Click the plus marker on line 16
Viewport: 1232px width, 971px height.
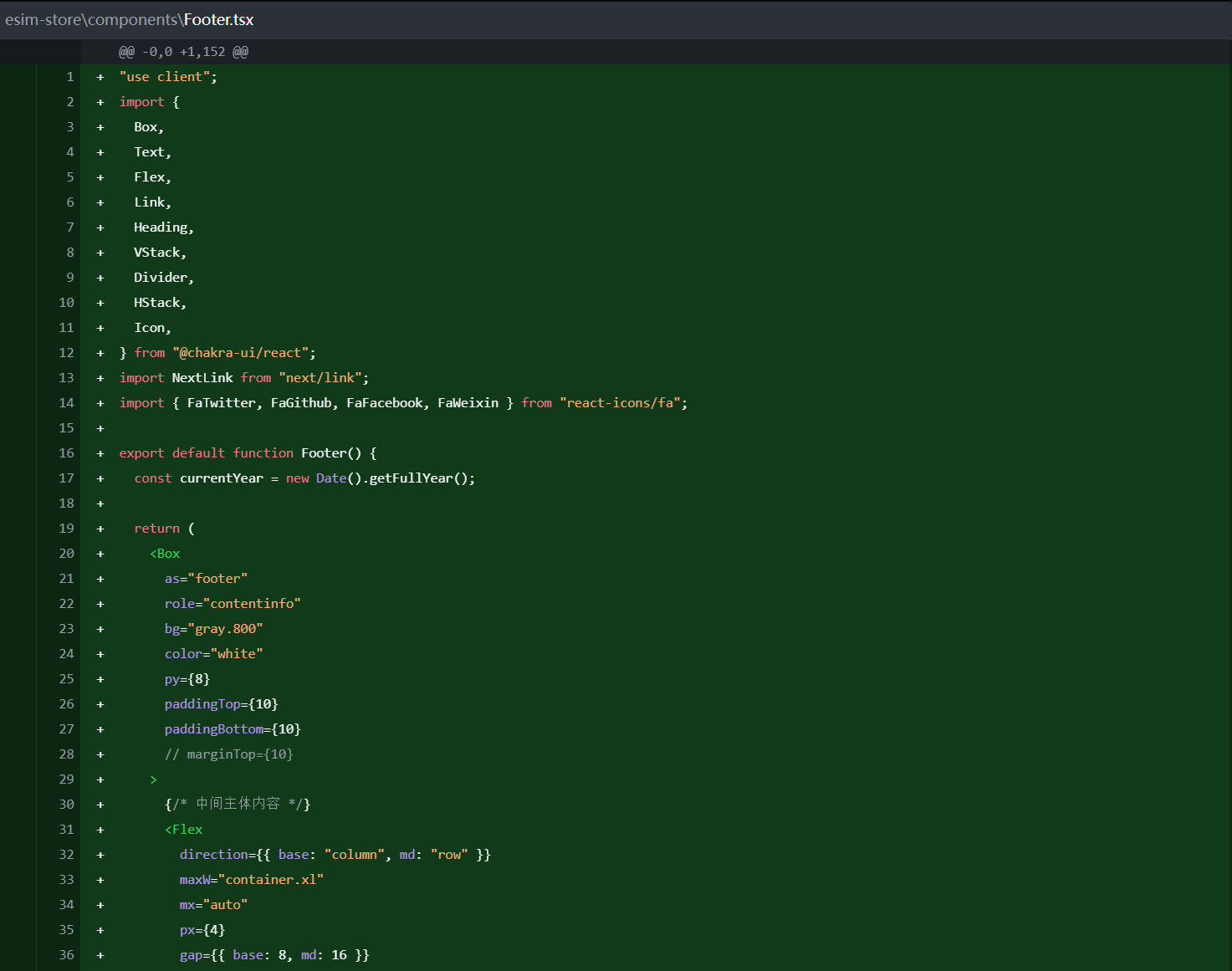point(100,453)
